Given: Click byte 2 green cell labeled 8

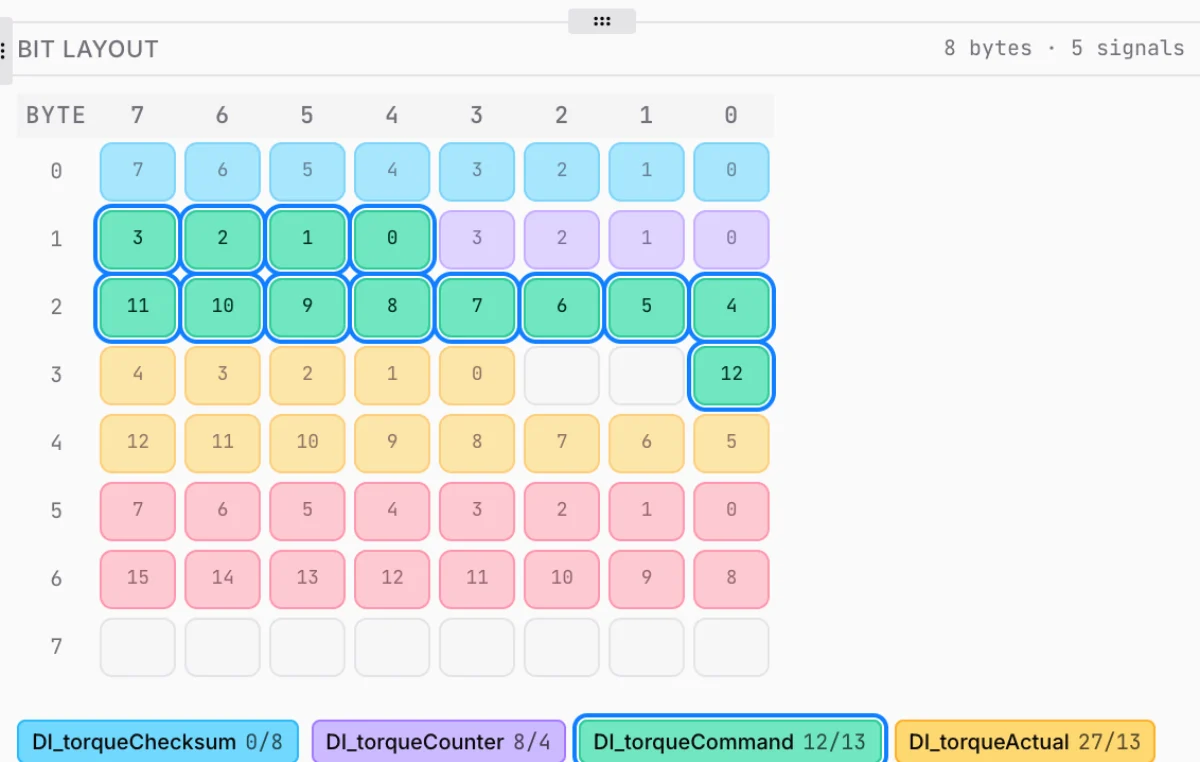Looking at the screenshot, I should click(x=392, y=306).
